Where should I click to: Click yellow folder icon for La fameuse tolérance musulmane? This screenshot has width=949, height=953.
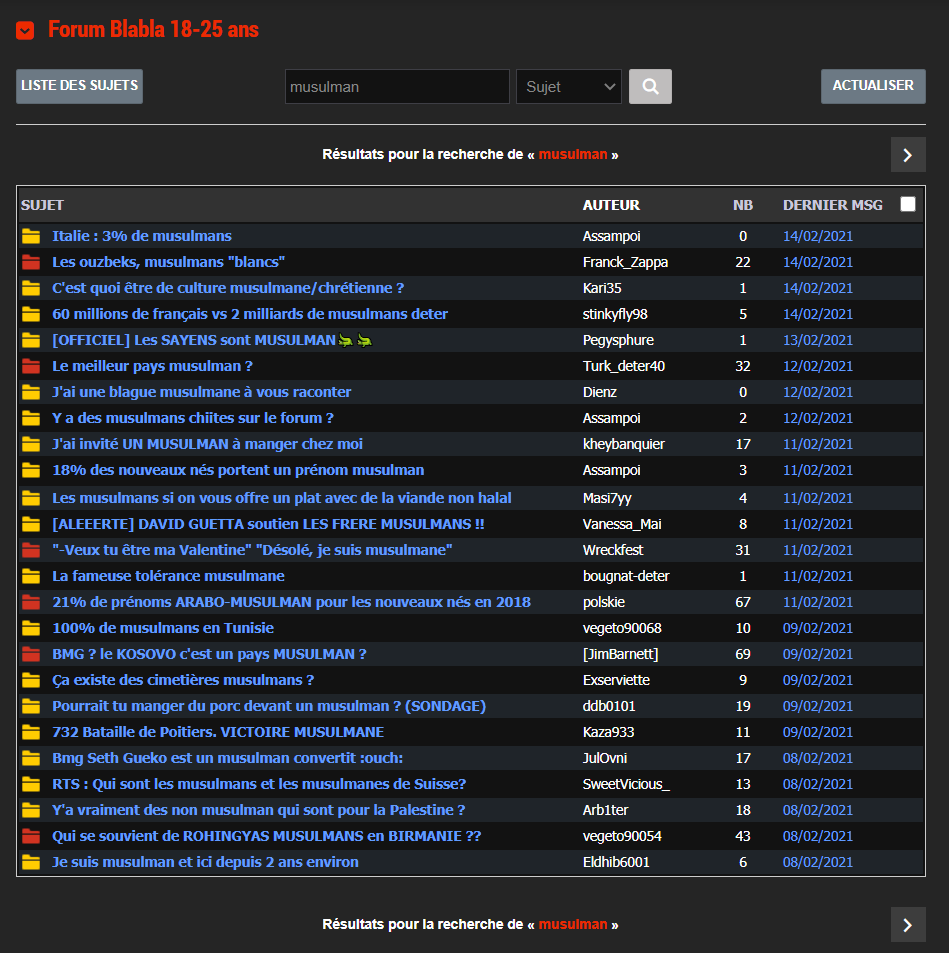31,576
